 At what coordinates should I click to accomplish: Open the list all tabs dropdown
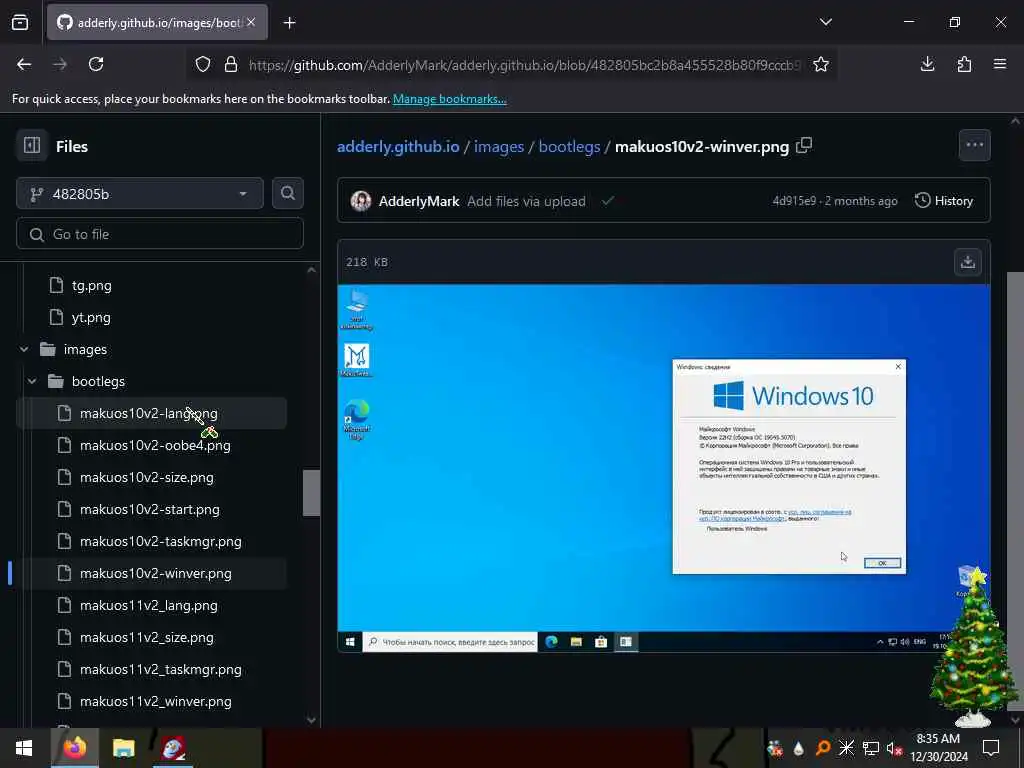point(825,22)
